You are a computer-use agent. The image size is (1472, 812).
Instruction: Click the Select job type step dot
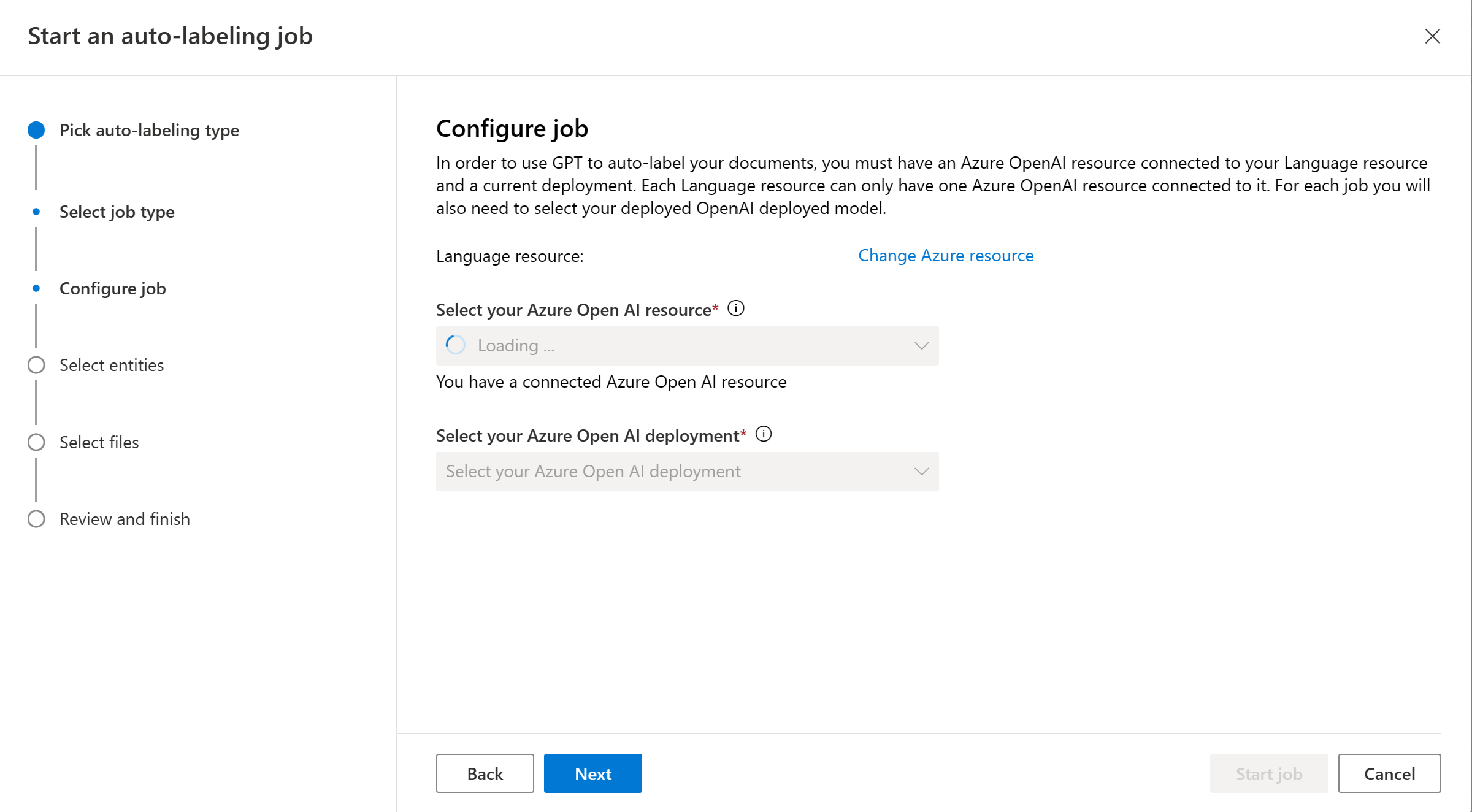coord(36,212)
